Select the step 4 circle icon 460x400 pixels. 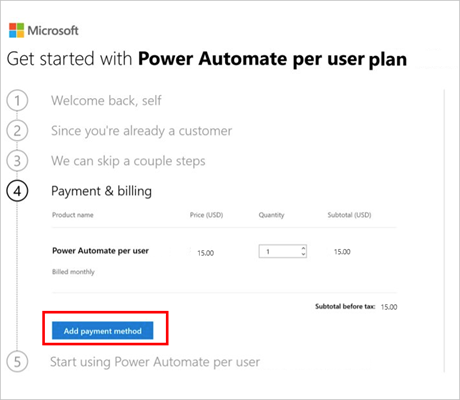pyautogui.click(x=17, y=191)
